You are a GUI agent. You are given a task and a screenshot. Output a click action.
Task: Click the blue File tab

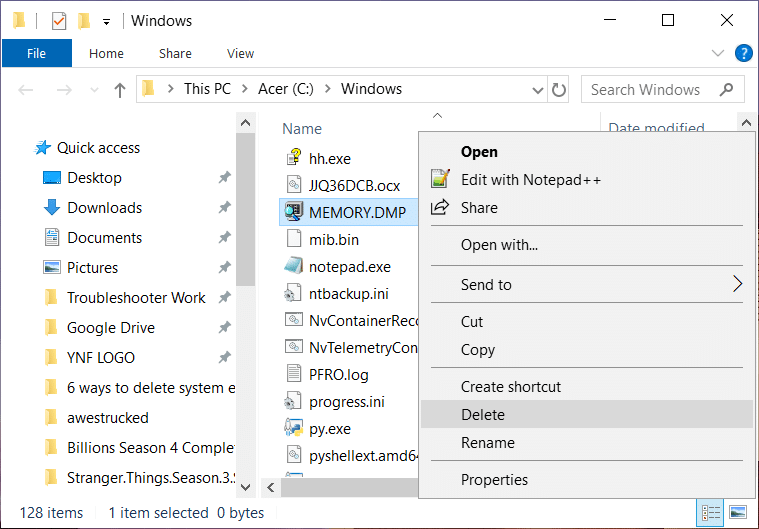point(36,53)
